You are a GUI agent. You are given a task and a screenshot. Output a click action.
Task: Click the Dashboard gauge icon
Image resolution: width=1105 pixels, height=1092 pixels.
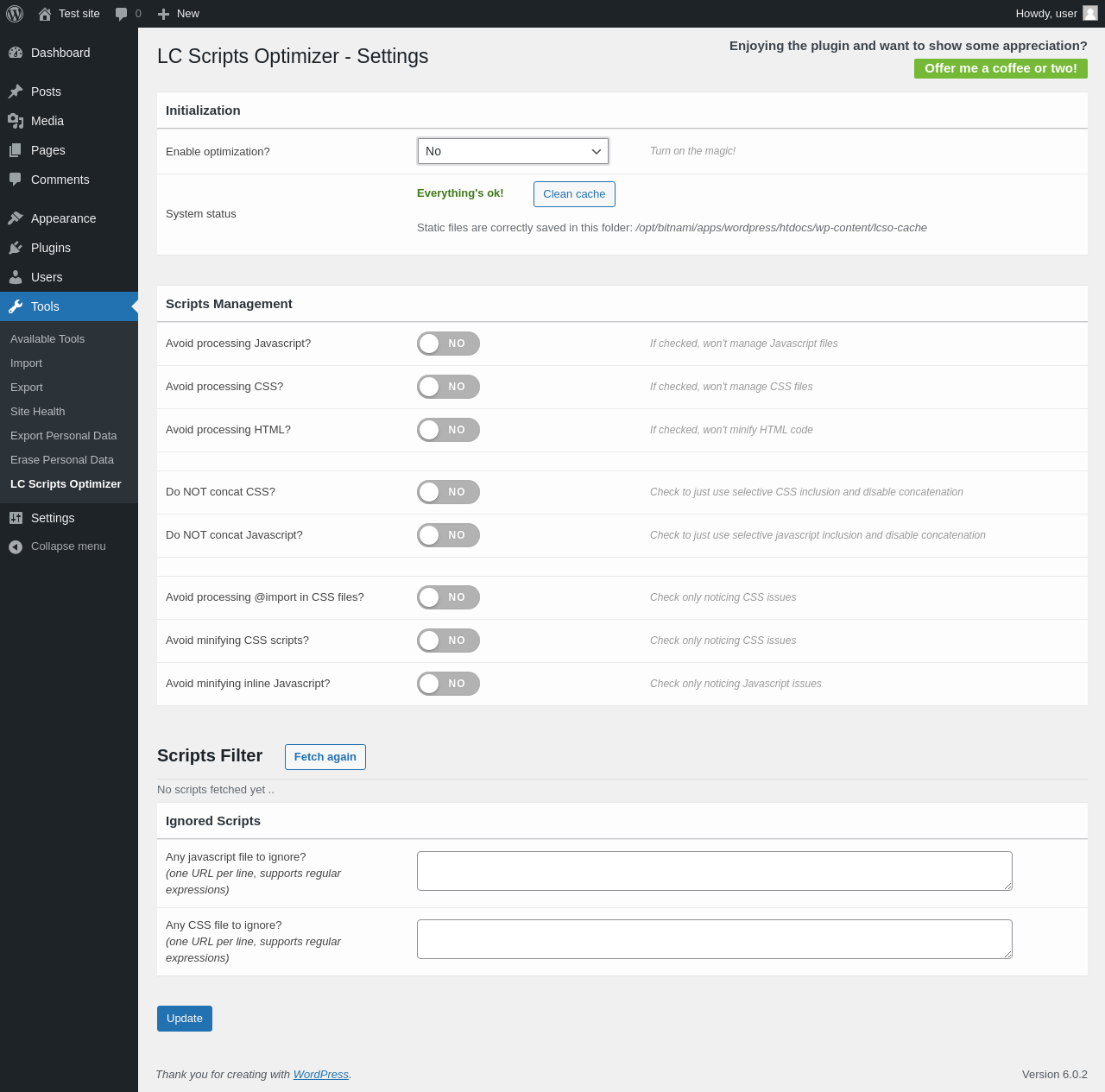coord(16,53)
